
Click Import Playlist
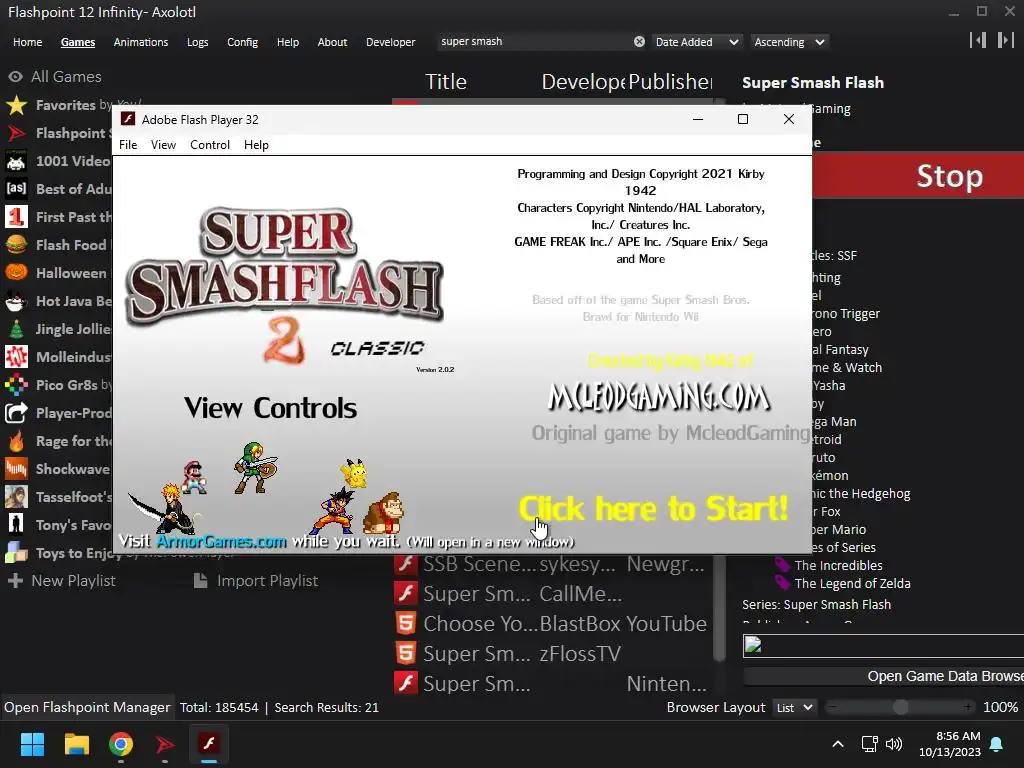pyautogui.click(x=256, y=581)
